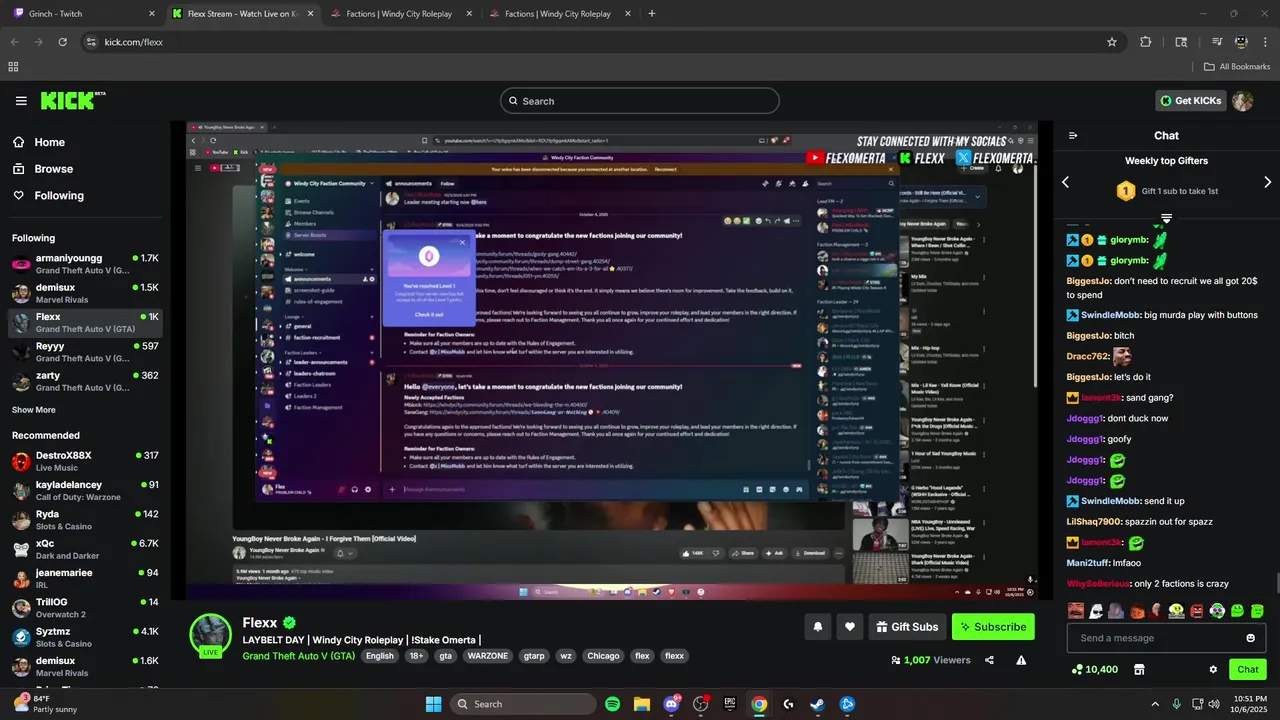This screenshot has height=720, width=1280.
Task: Open Steam from the taskbar
Action: 818,704
